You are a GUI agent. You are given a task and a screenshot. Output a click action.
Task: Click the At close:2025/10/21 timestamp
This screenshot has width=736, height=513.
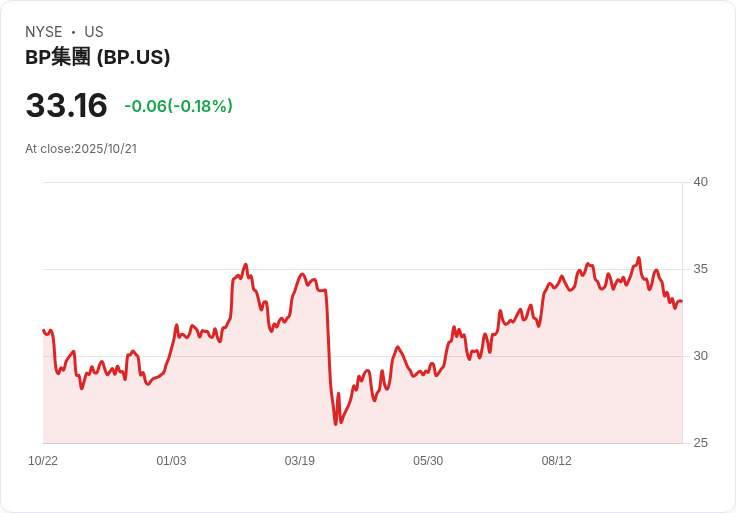81,149
